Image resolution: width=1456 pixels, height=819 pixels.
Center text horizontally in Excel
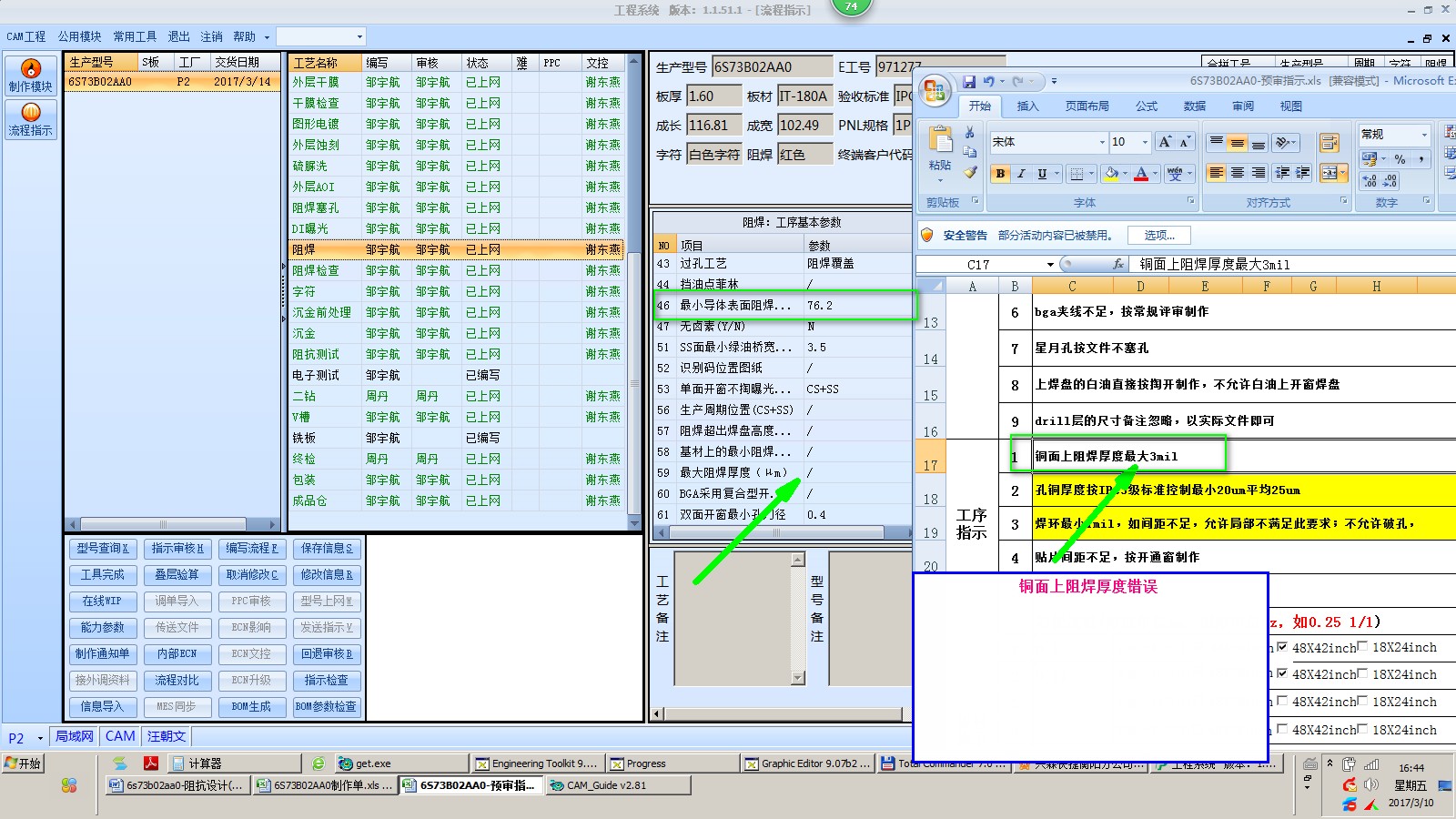(1237, 173)
